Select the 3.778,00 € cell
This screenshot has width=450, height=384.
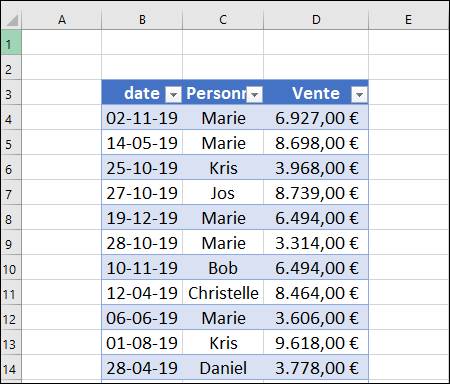(x=316, y=367)
